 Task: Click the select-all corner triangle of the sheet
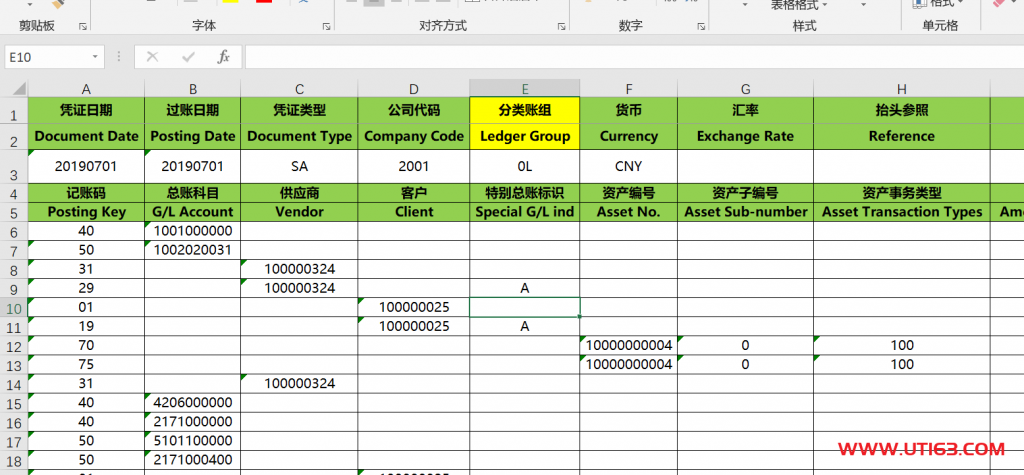click(19, 88)
